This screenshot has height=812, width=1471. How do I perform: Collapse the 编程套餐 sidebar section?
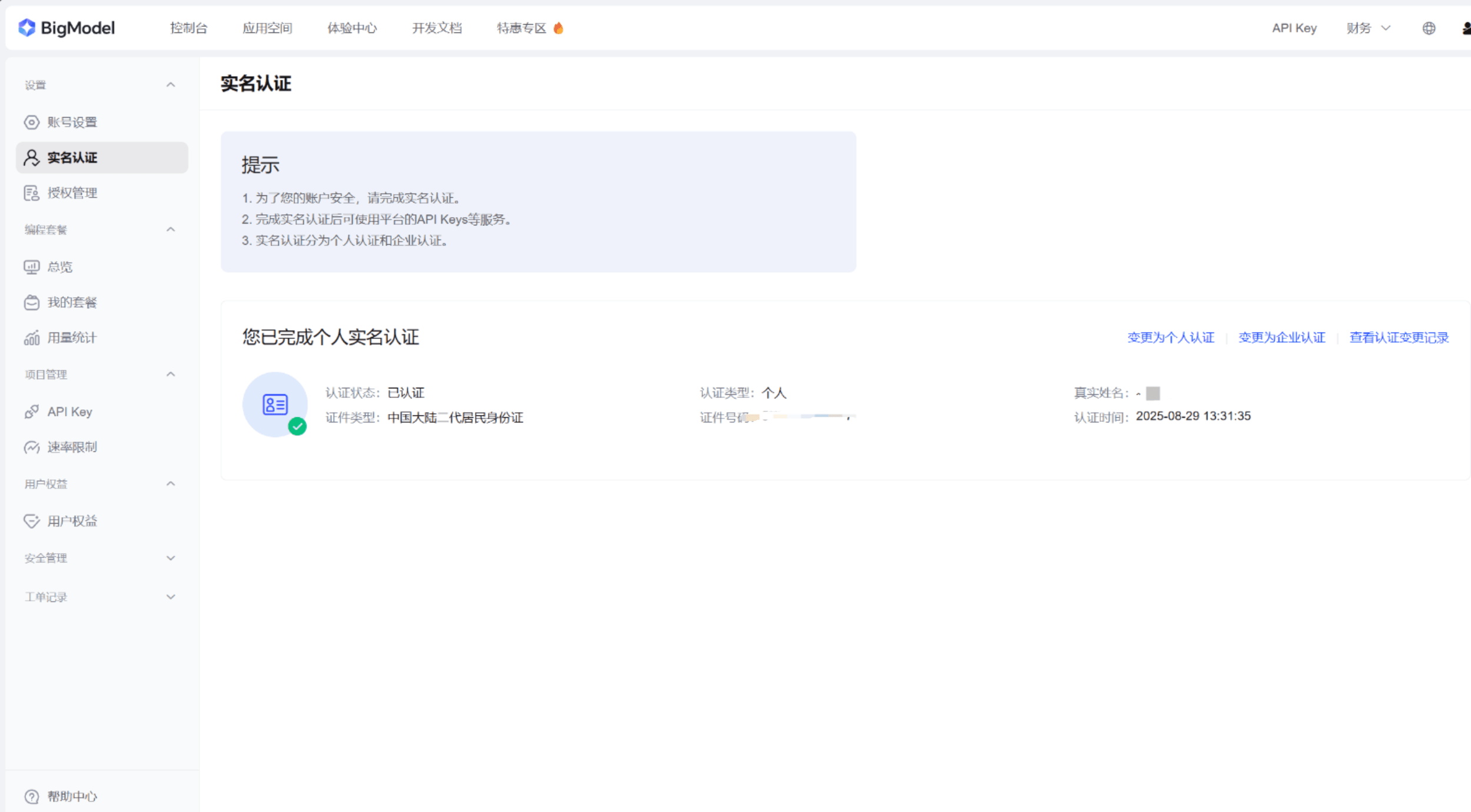click(x=171, y=229)
